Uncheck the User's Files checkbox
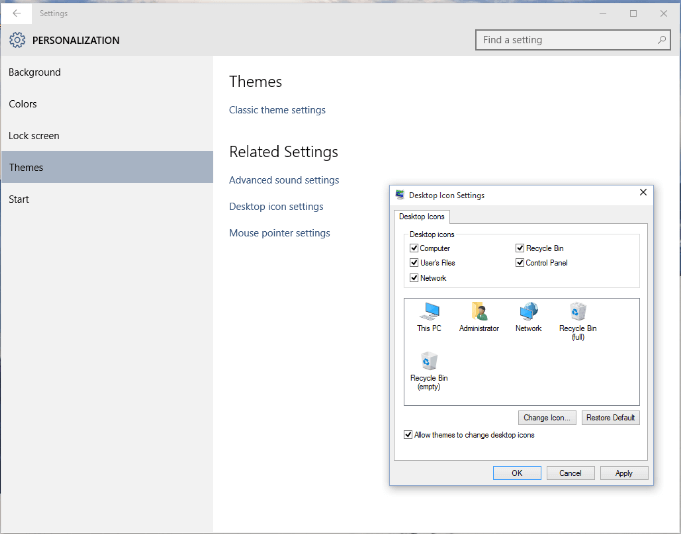The width and height of the screenshot is (681, 534). pos(414,263)
